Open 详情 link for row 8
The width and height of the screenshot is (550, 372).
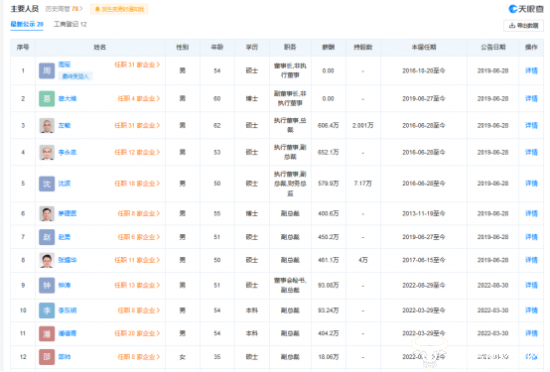531,260
